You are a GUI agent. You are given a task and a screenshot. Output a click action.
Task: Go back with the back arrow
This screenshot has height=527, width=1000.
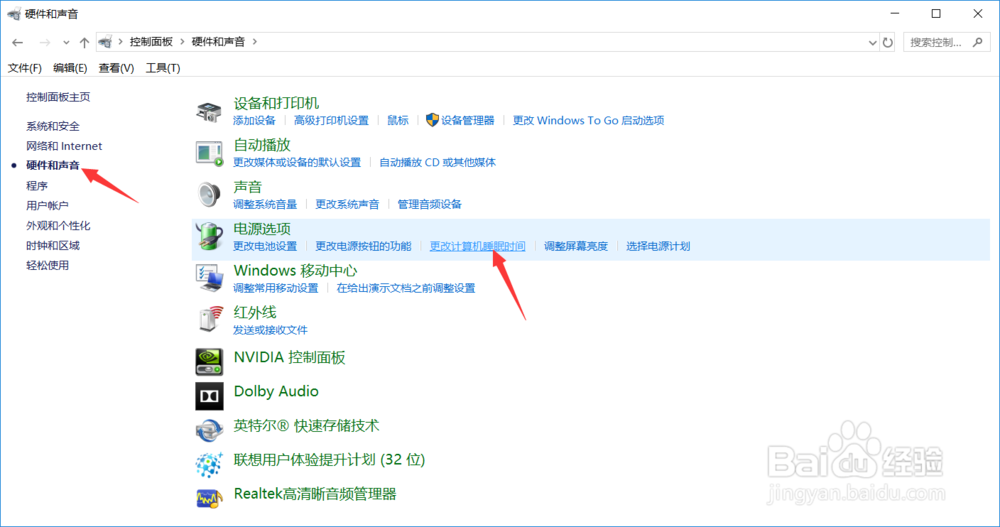click(x=18, y=42)
